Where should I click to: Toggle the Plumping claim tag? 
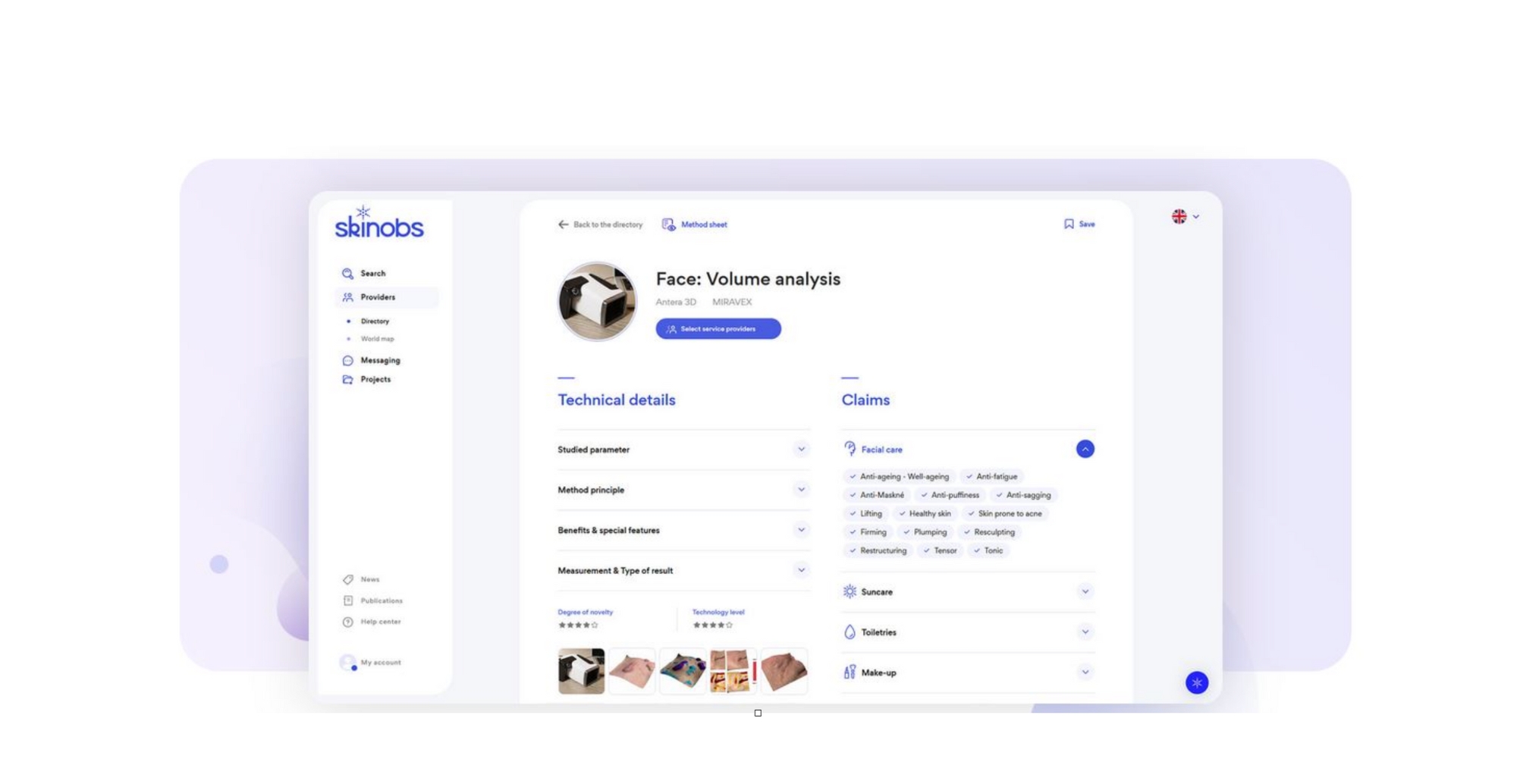[x=925, y=532]
